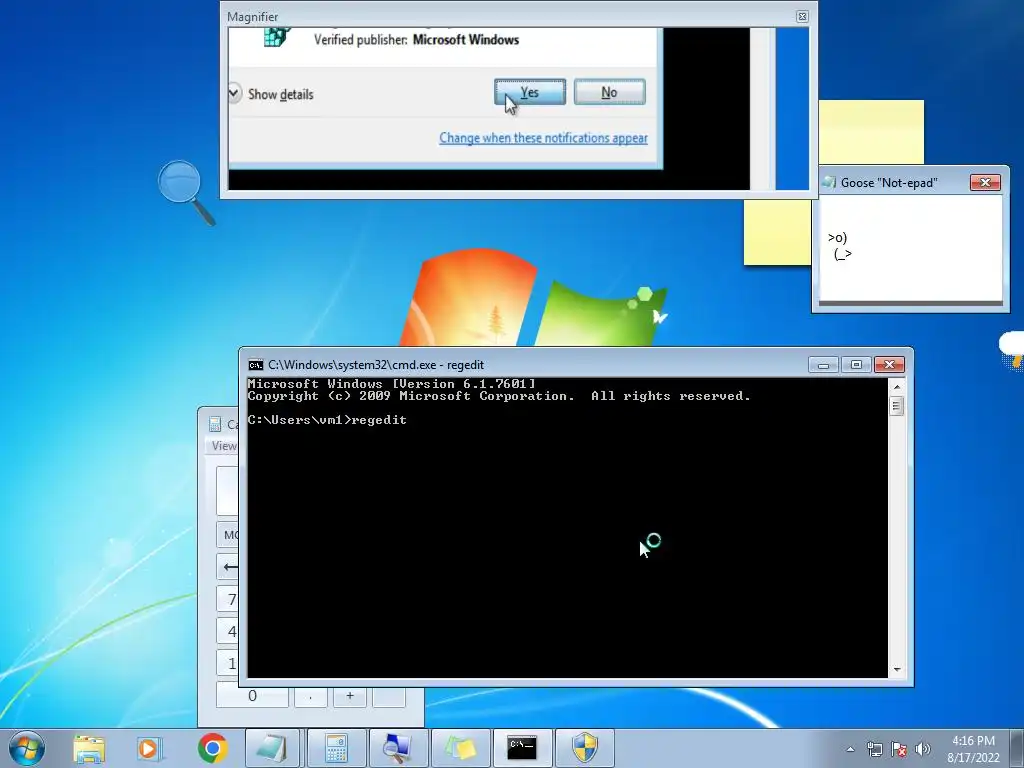Maximize the cmd.exe window
Screen dimensions: 1024x768
(x=856, y=364)
